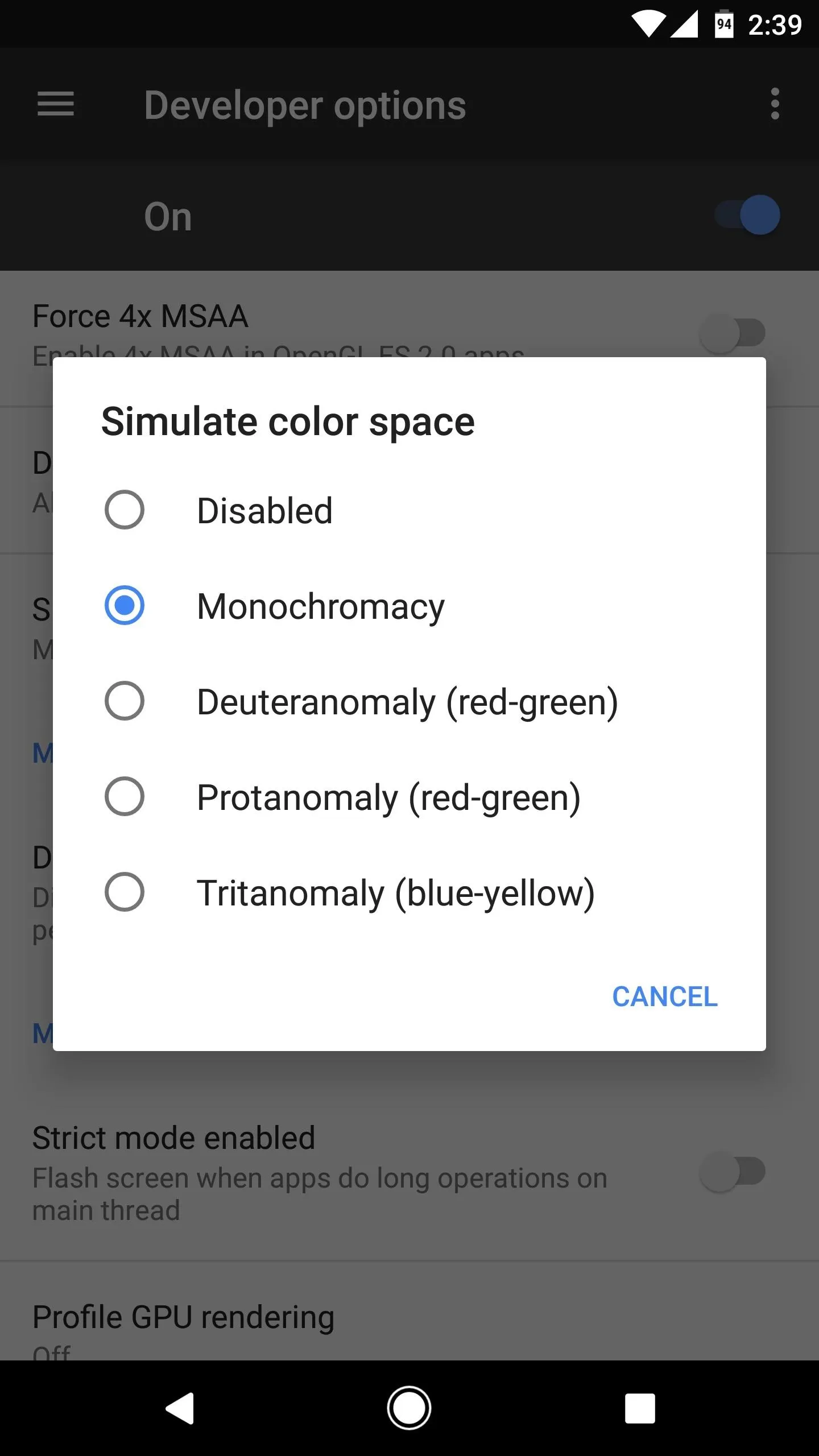Tap the clock in status bar
The height and width of the screenshot is (1456, 819).
(x=775, y=25)
